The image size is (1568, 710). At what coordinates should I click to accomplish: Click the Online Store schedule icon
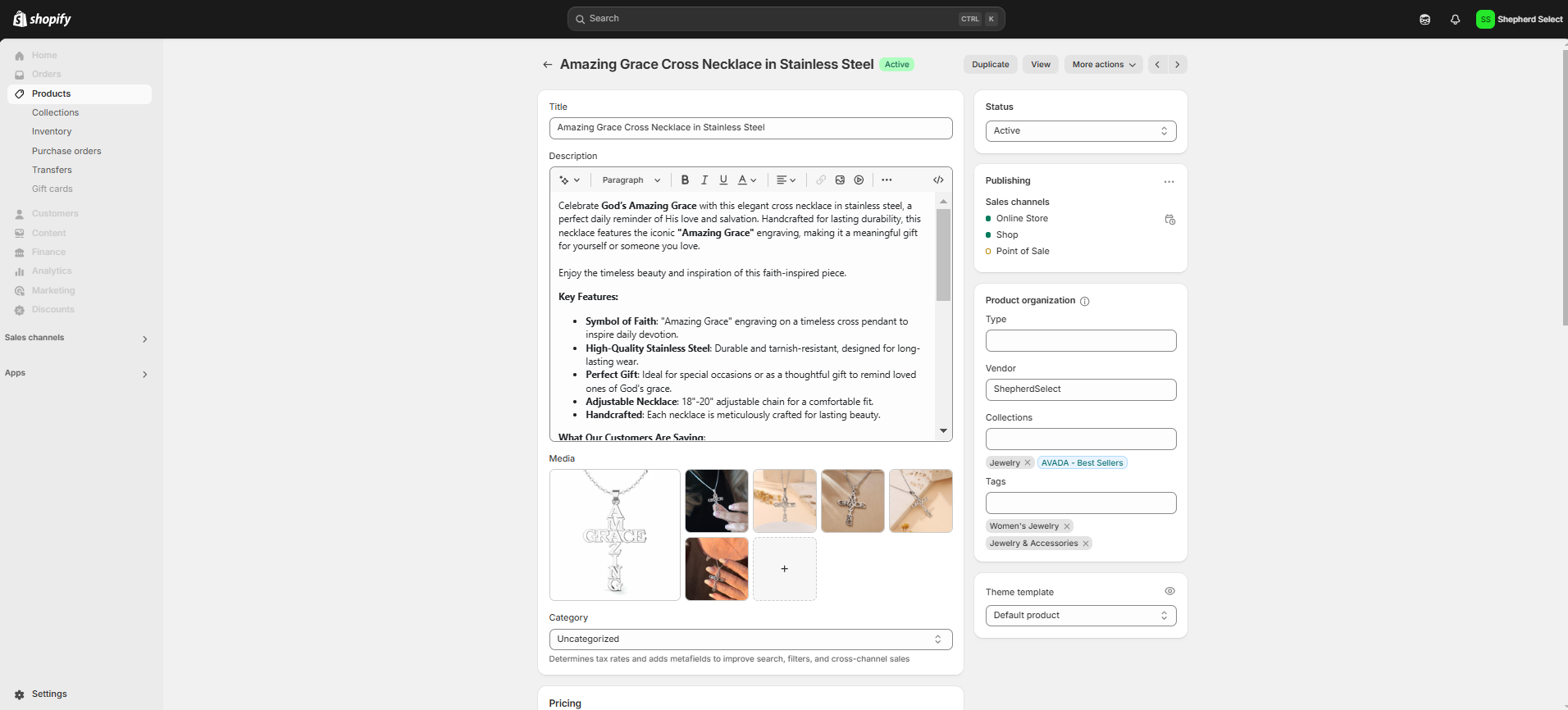[x=1169, y=219]
